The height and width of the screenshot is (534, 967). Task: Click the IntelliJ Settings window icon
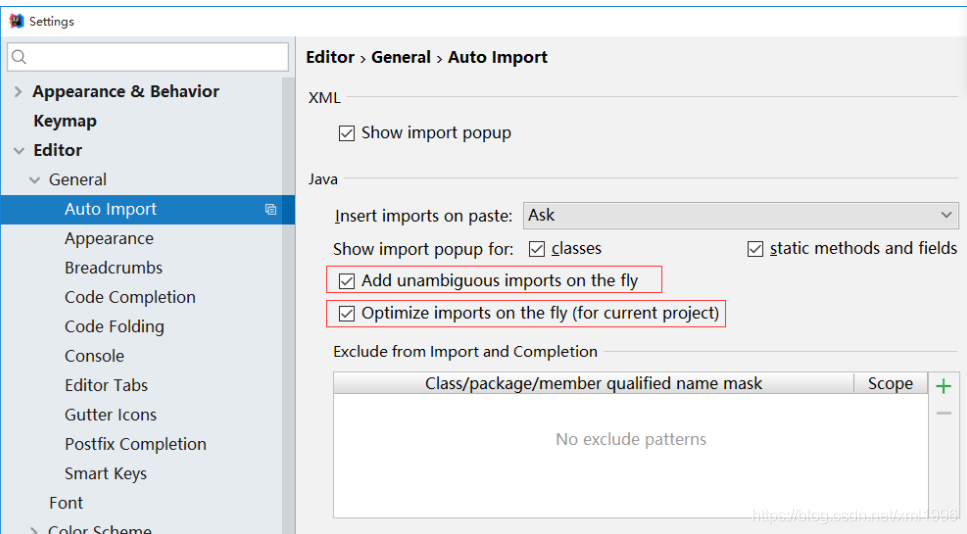(x=17, y=21)
